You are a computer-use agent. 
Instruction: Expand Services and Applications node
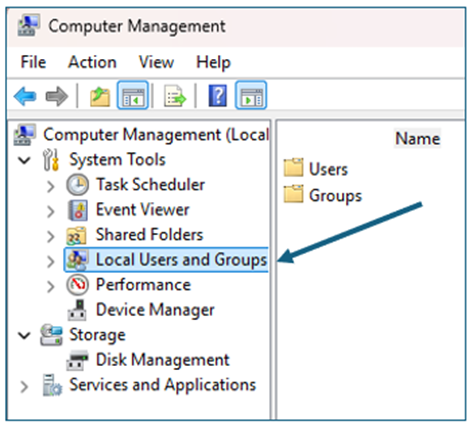coord(24,387)
